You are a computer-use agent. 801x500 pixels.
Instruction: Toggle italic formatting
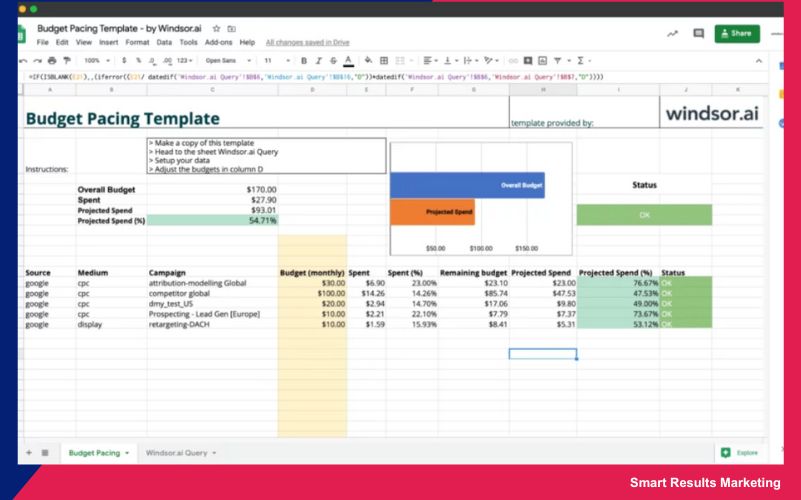click(319, 61)
